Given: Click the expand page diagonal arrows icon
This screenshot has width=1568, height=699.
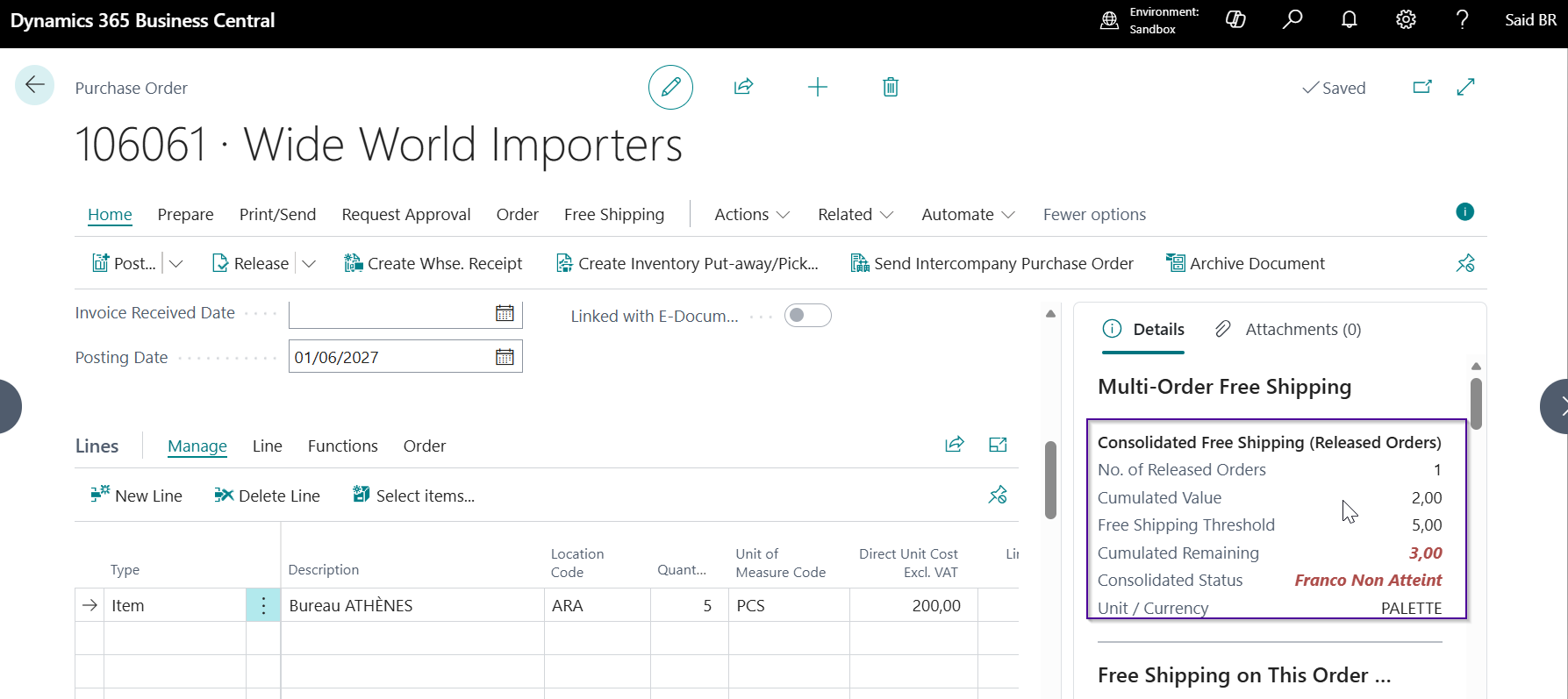Looking at the screenshot, I should pos(1465,87).
